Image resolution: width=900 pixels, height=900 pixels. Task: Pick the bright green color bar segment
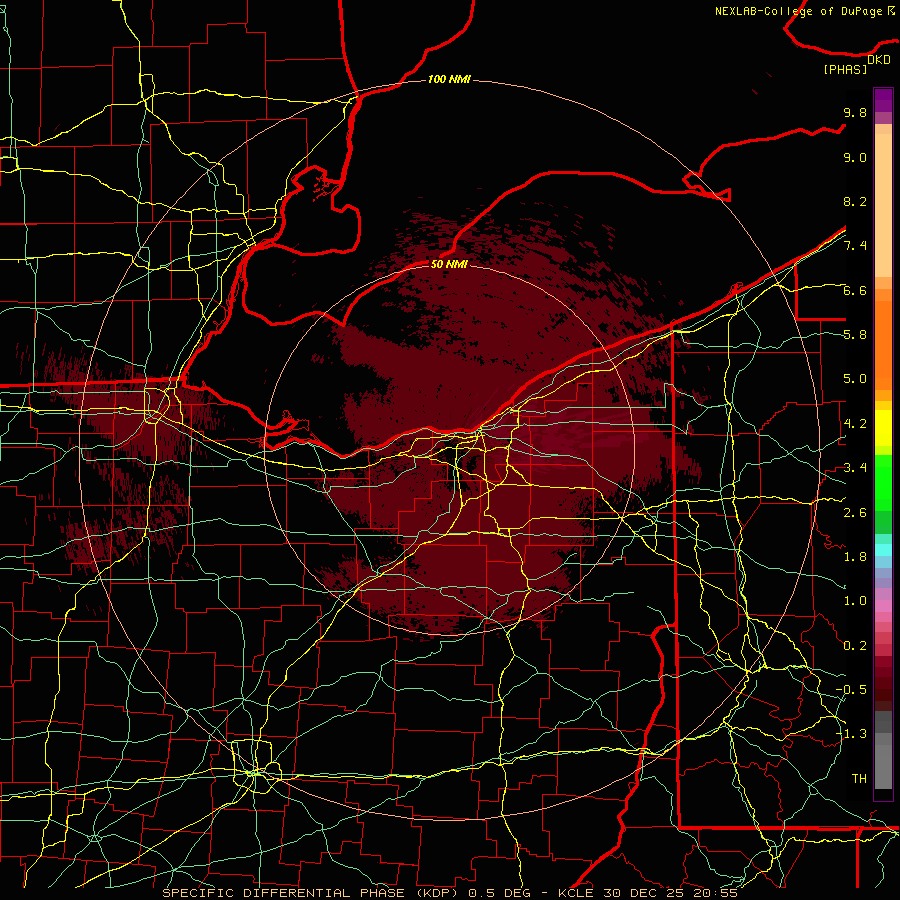click(883, 483)
